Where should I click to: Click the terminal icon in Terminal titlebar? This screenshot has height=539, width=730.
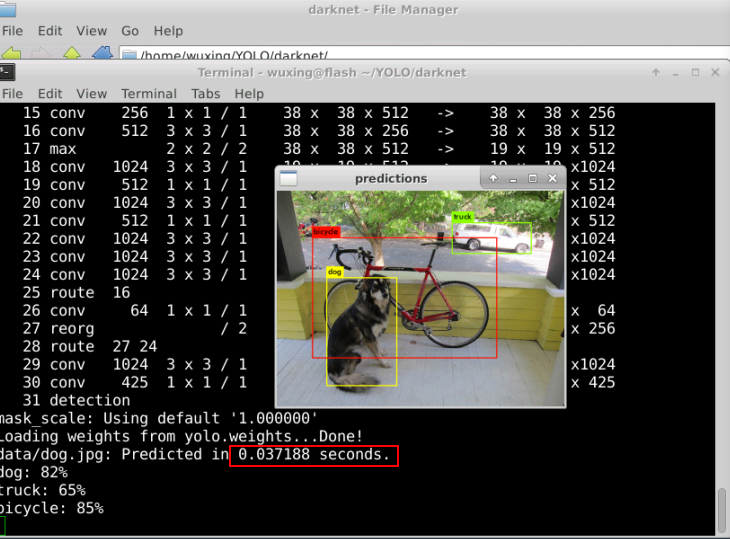[x=7, y=72]
